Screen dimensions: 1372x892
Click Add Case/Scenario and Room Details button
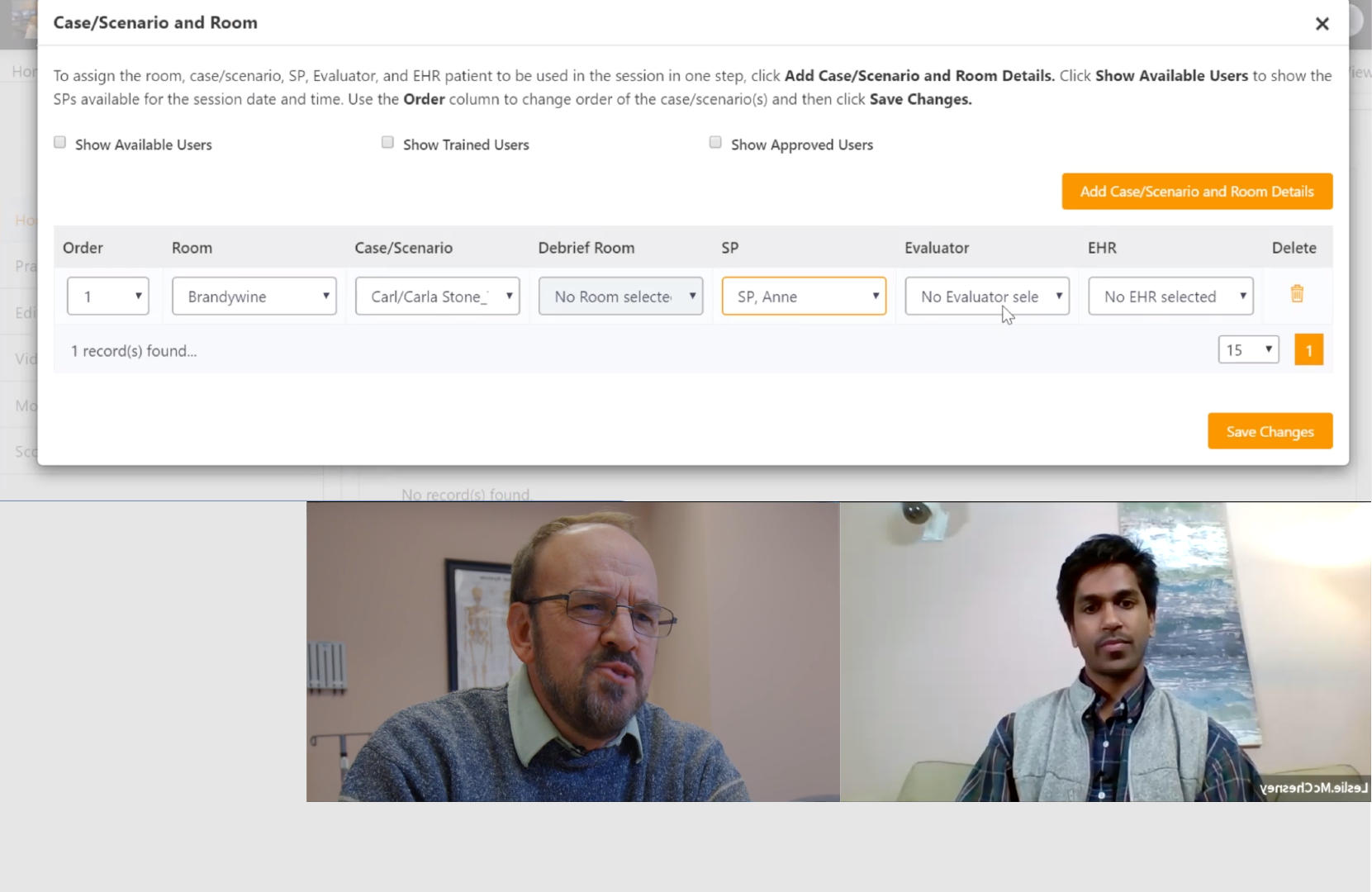(x=1196, y=192)
